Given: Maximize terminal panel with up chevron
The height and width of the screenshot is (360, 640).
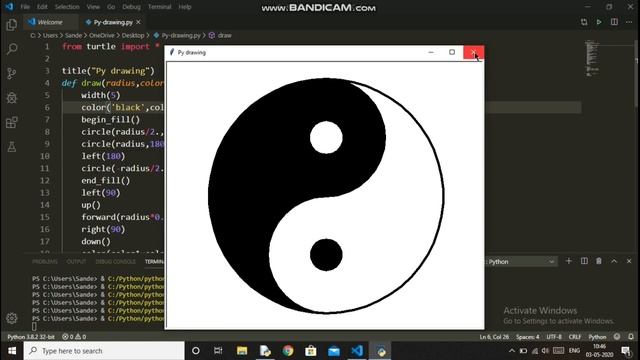Looking at the screenshot, I should coord(614,261).
